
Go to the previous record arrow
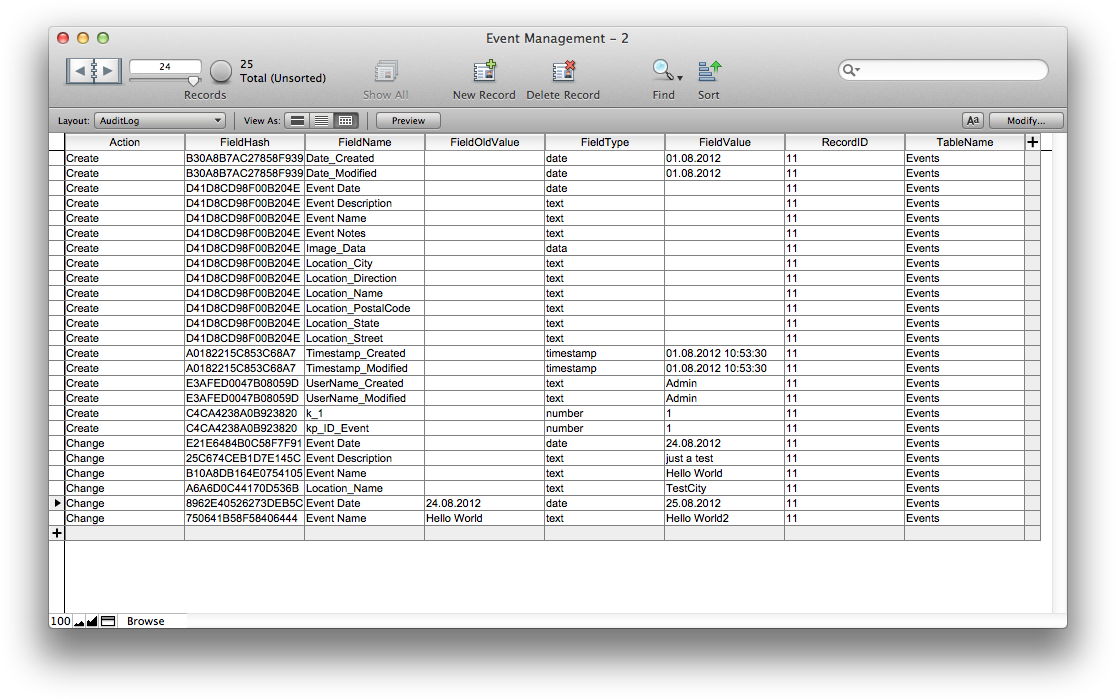pyautogui.click(x=80, y=70)
